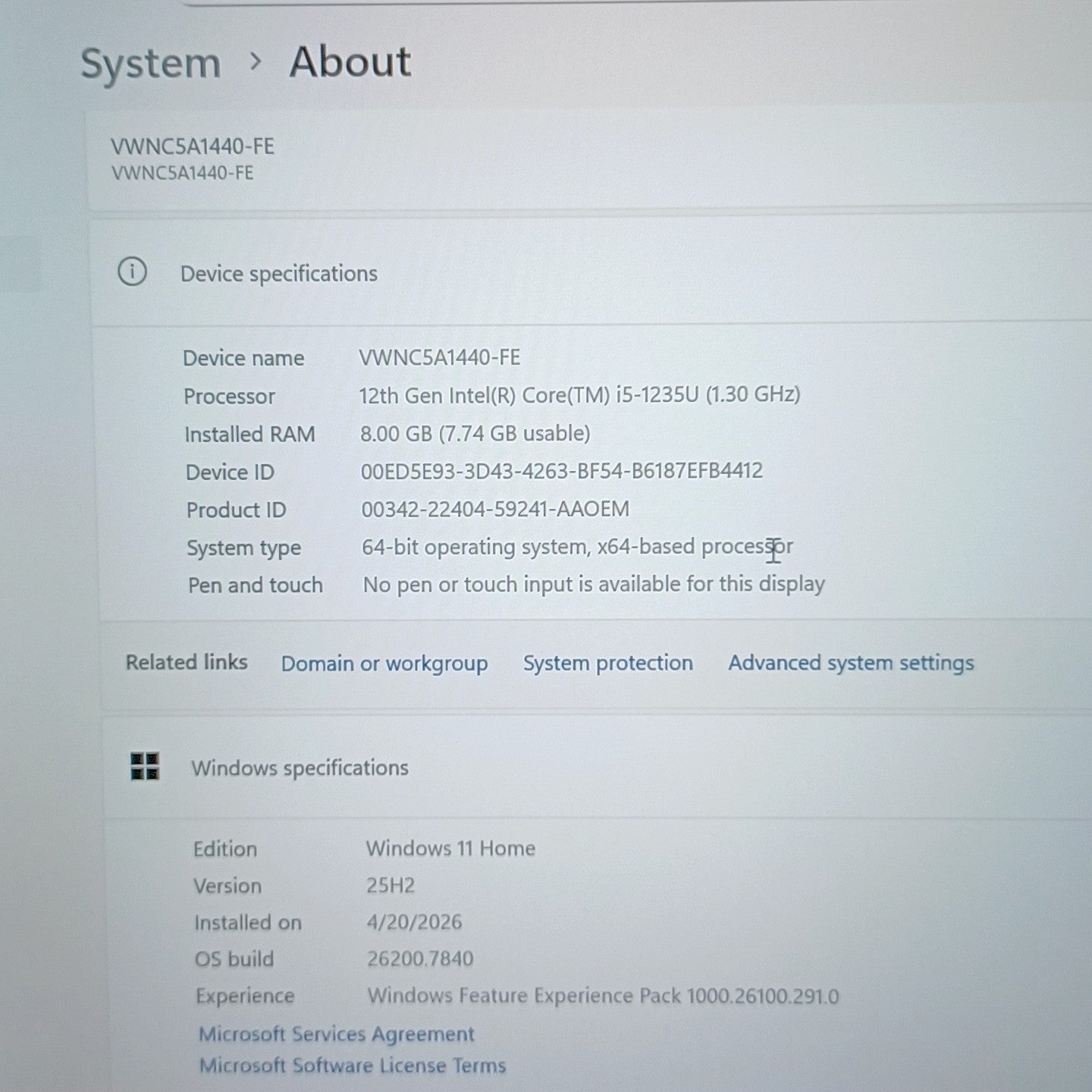The height and width of the screenshot is (1092, 1092).
Task: Select the PC name VWNC5A1440-FE at top
Action: pos(193,146)
